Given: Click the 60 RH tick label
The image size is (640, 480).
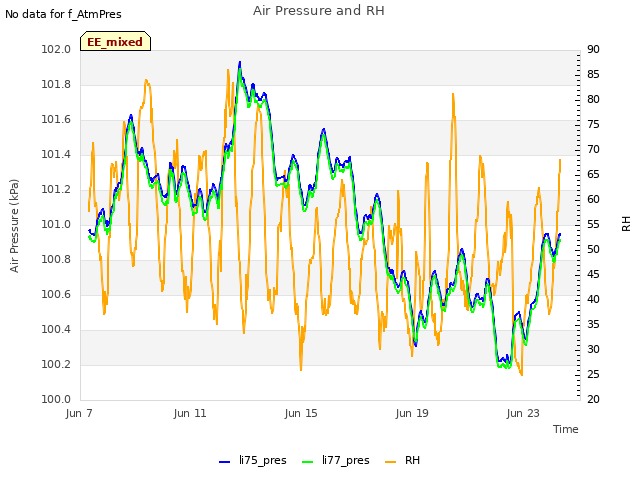Looking at the screenshot, I should click(593, 199).
